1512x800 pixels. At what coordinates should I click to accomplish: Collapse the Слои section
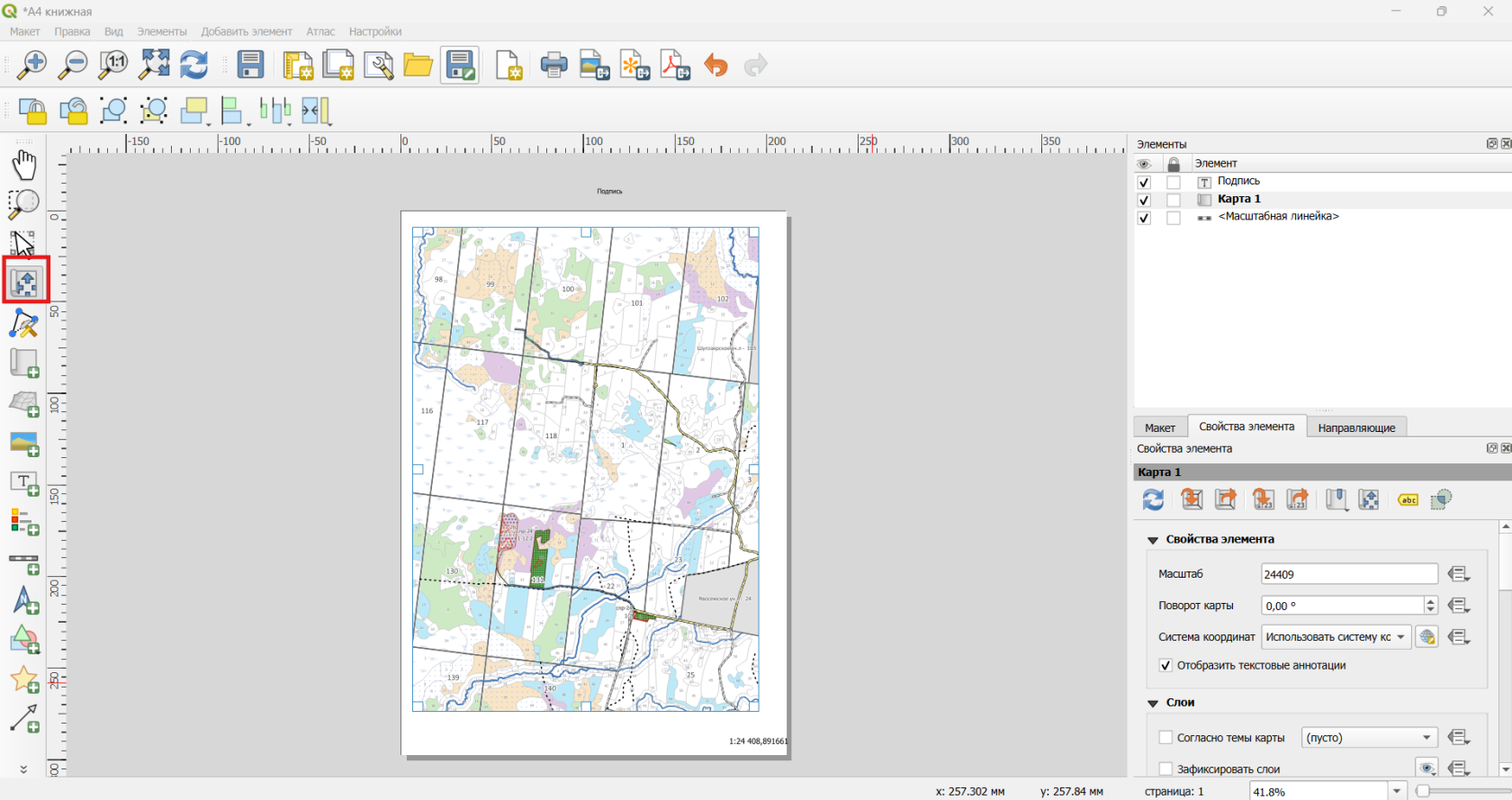click(x=1153, y=703)
